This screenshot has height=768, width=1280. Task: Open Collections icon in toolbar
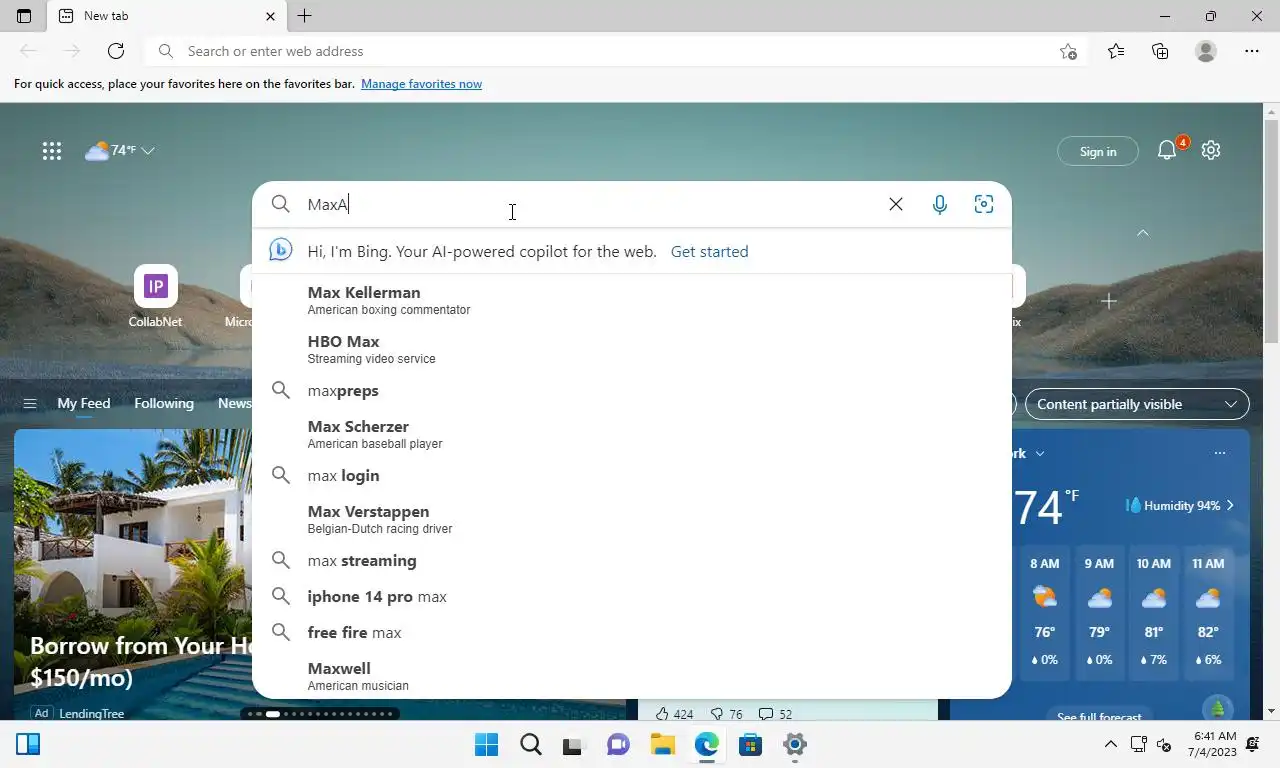pyautogui.click(x=1160, y=51)
